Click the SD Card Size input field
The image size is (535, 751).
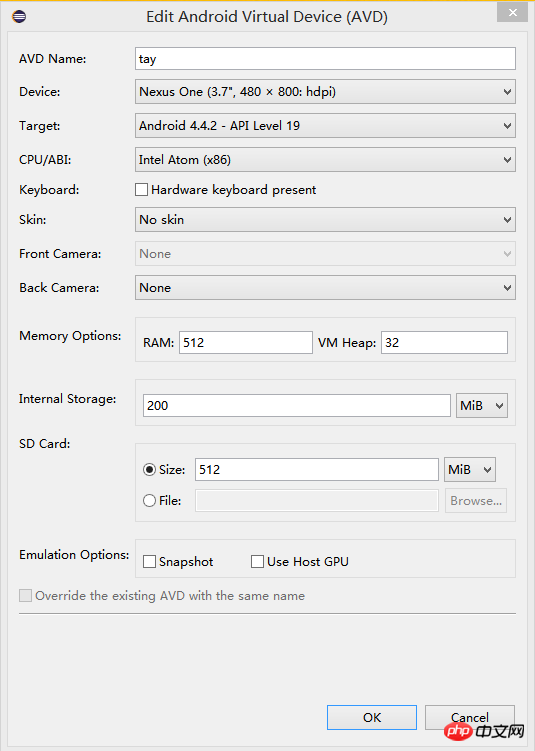[x=317, y=469]
